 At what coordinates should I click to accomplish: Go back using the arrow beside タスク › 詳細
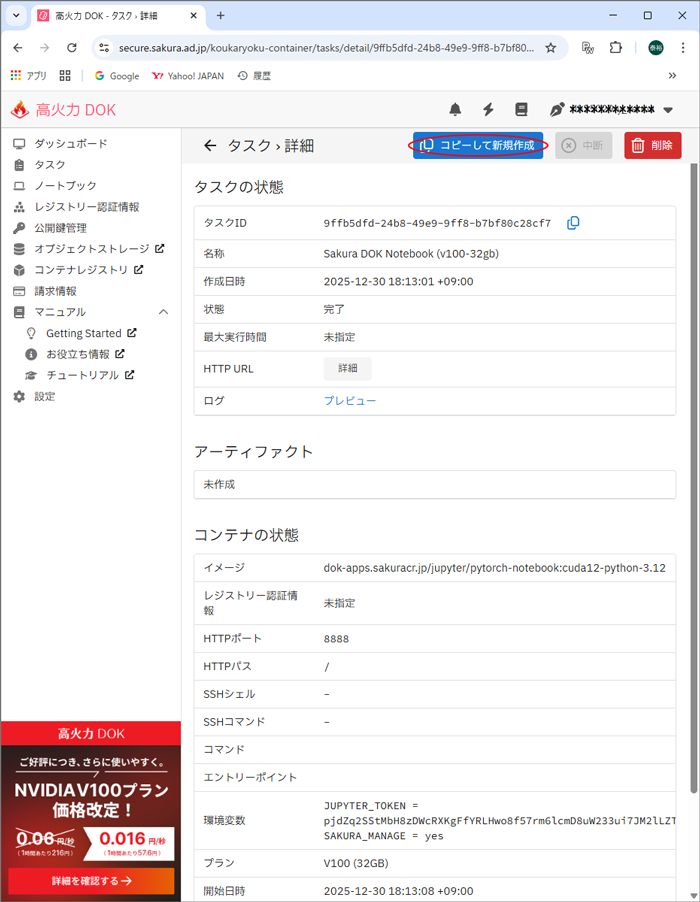pos(210,146)
